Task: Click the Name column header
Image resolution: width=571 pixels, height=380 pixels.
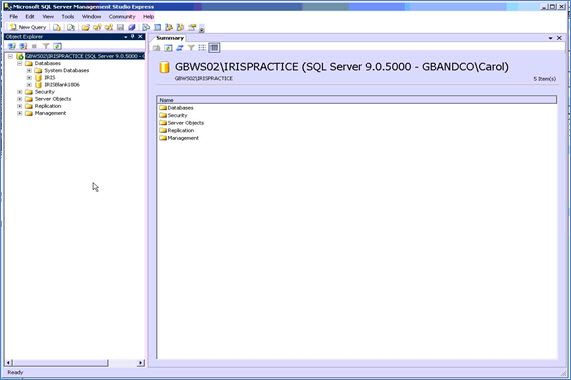Action: click(357, 100)
